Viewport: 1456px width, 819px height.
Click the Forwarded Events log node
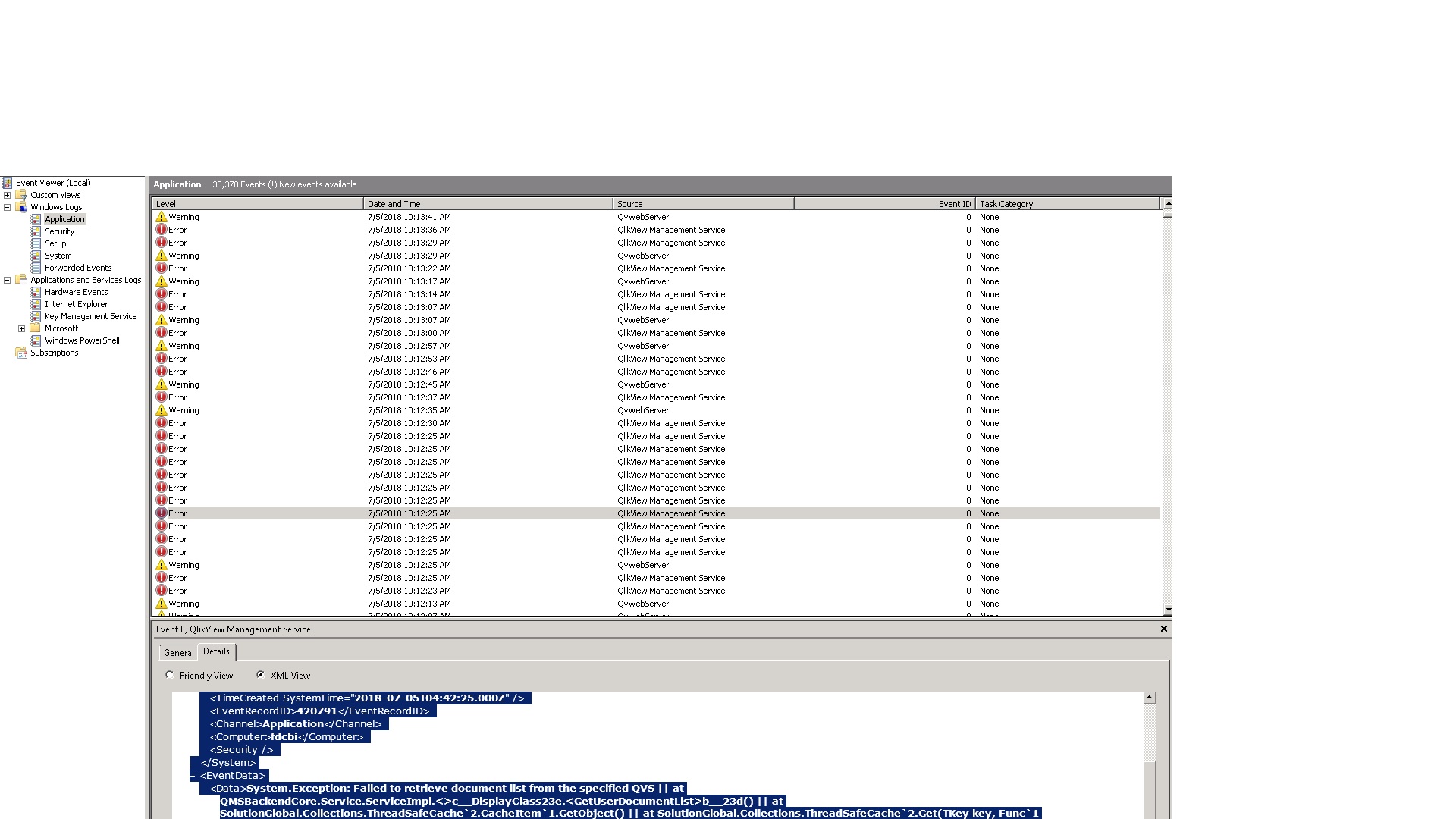tap(77, 267)
